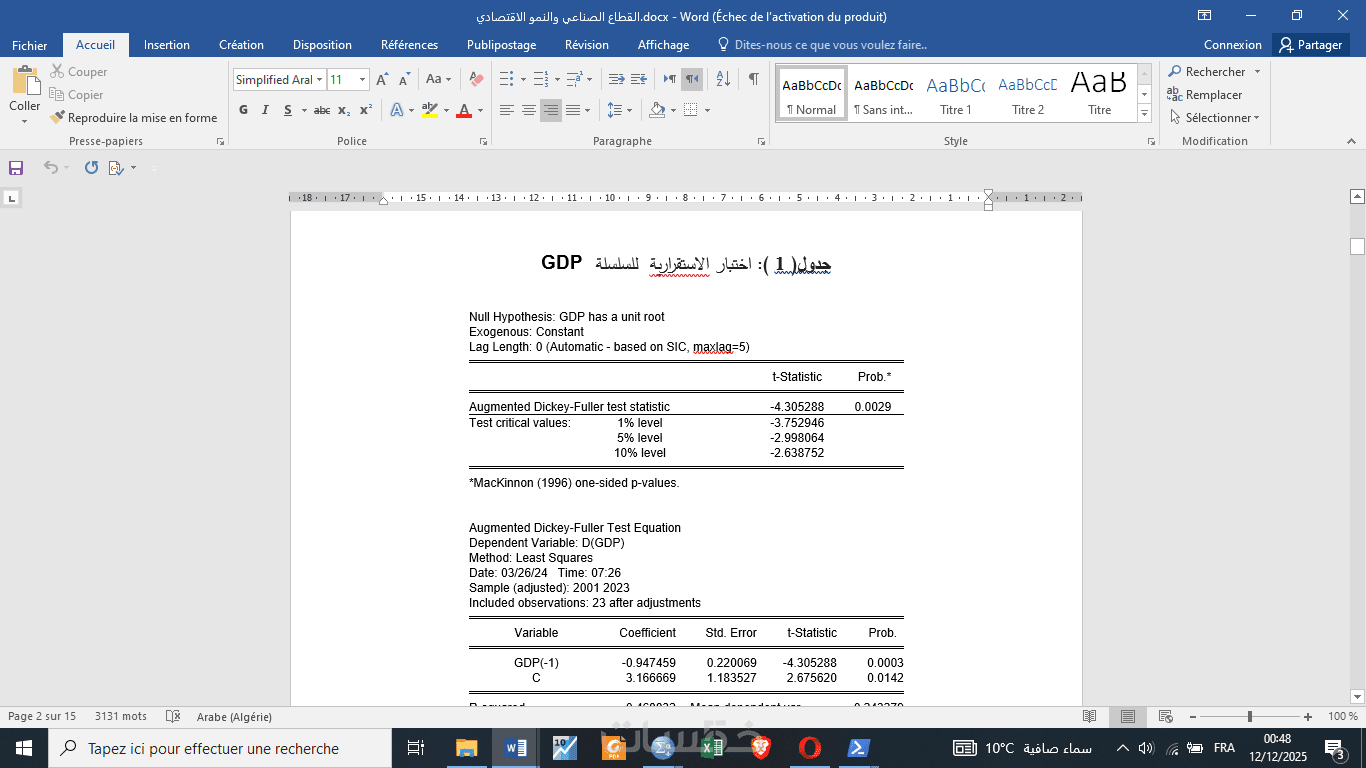1366x768 pixels.
Task: Redo or repeat the last action
Action: pyautogui.click(x=91, y=168)
